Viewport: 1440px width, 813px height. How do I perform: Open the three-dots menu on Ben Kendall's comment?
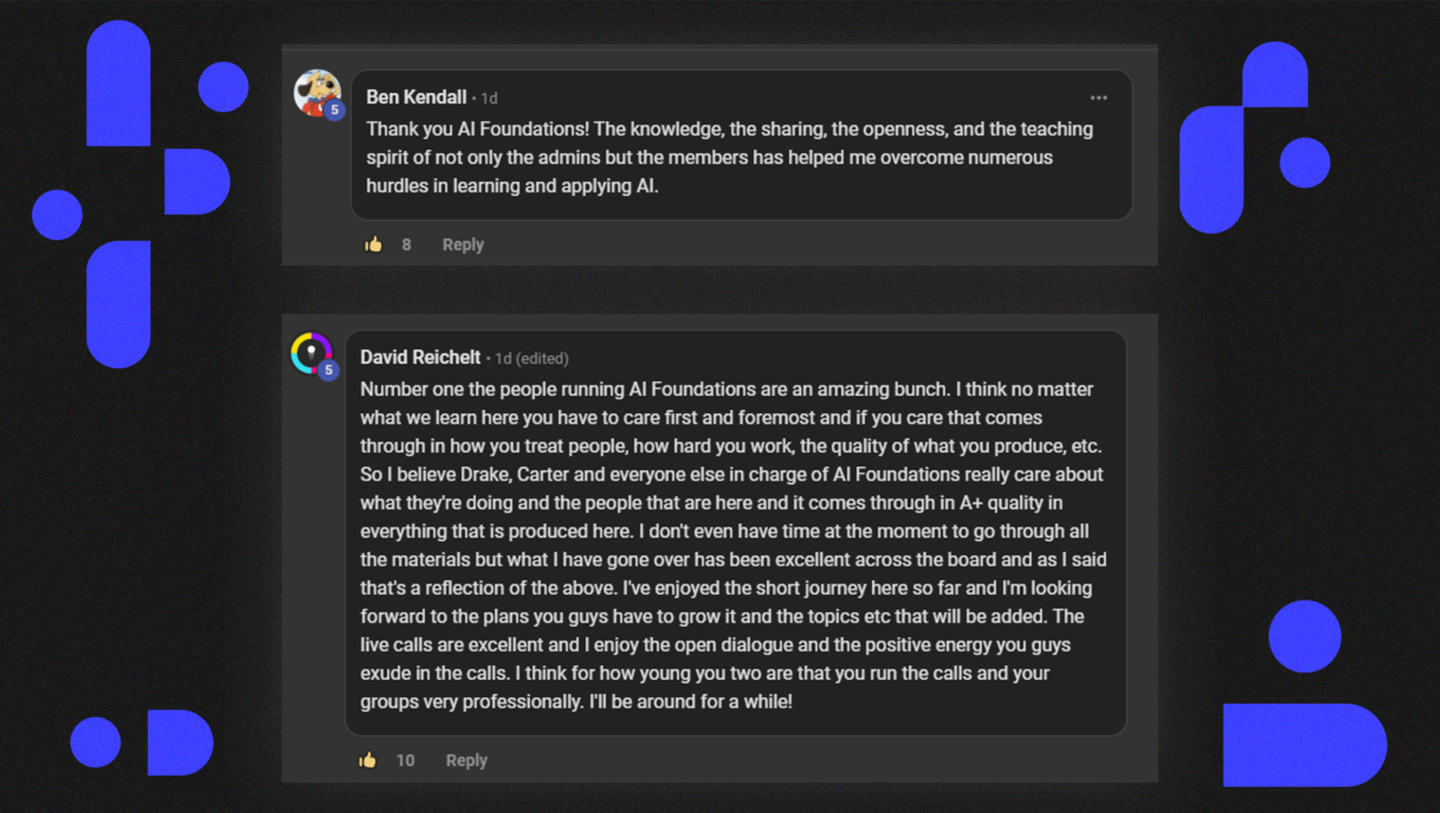pyautogui.click(x=1098, y=98)
